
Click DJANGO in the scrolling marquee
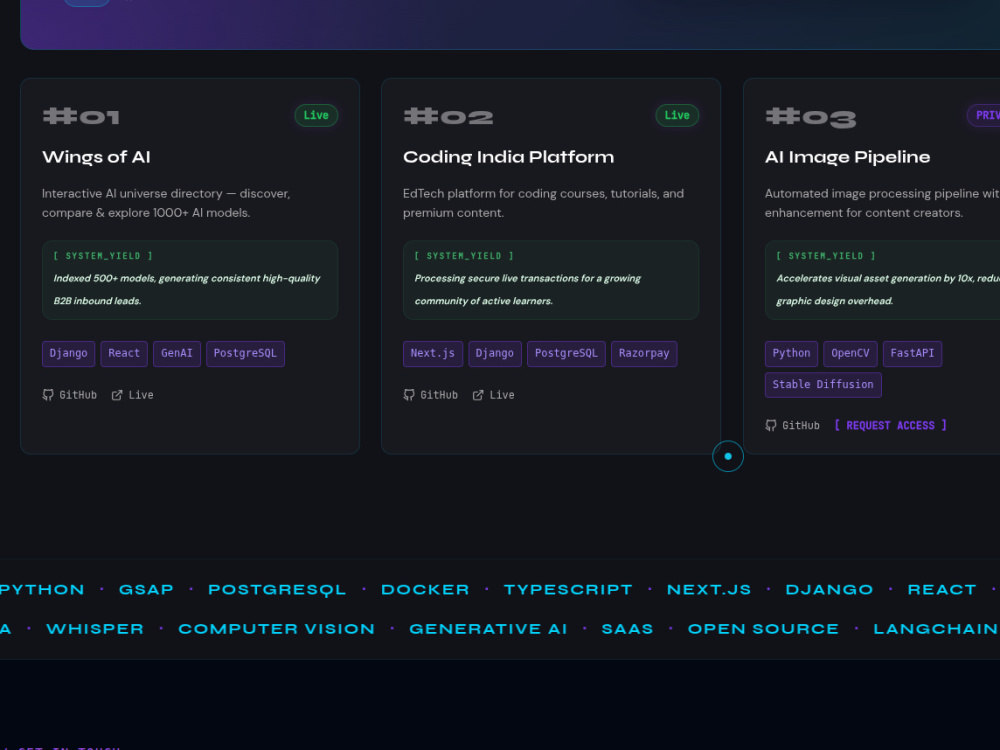(x=830, y=590)
